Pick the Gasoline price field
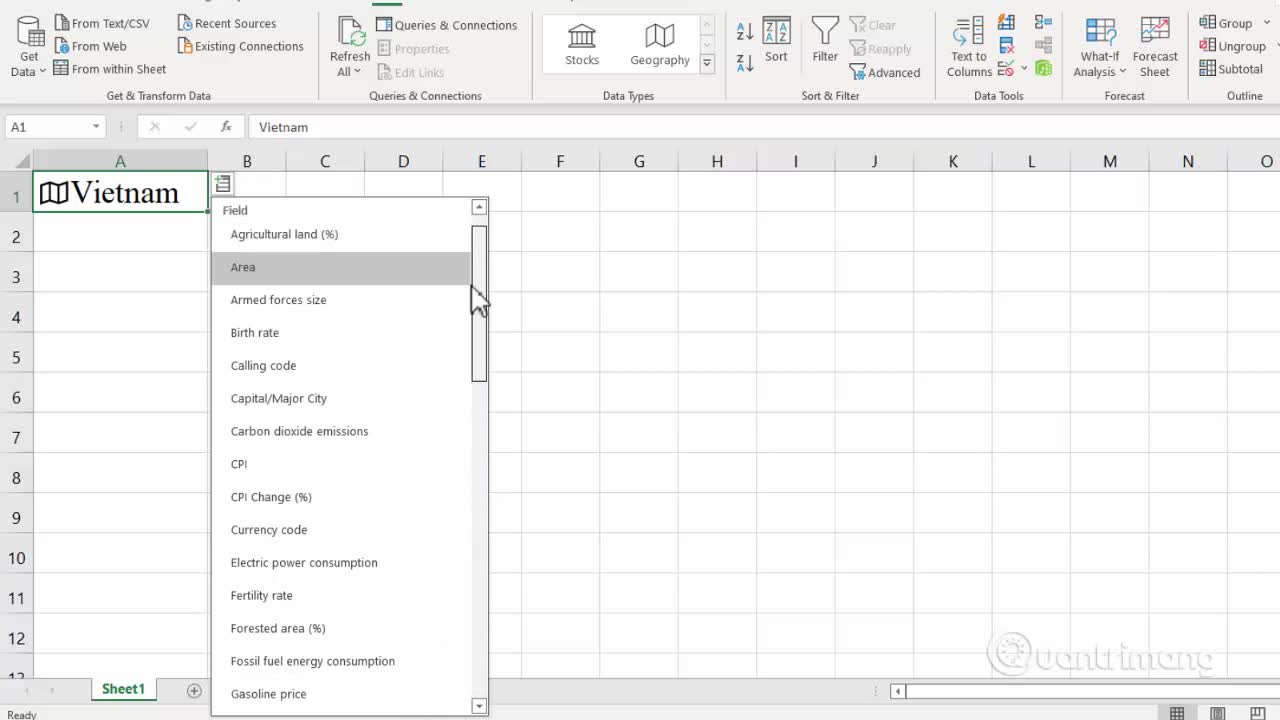 pos(341,694)
